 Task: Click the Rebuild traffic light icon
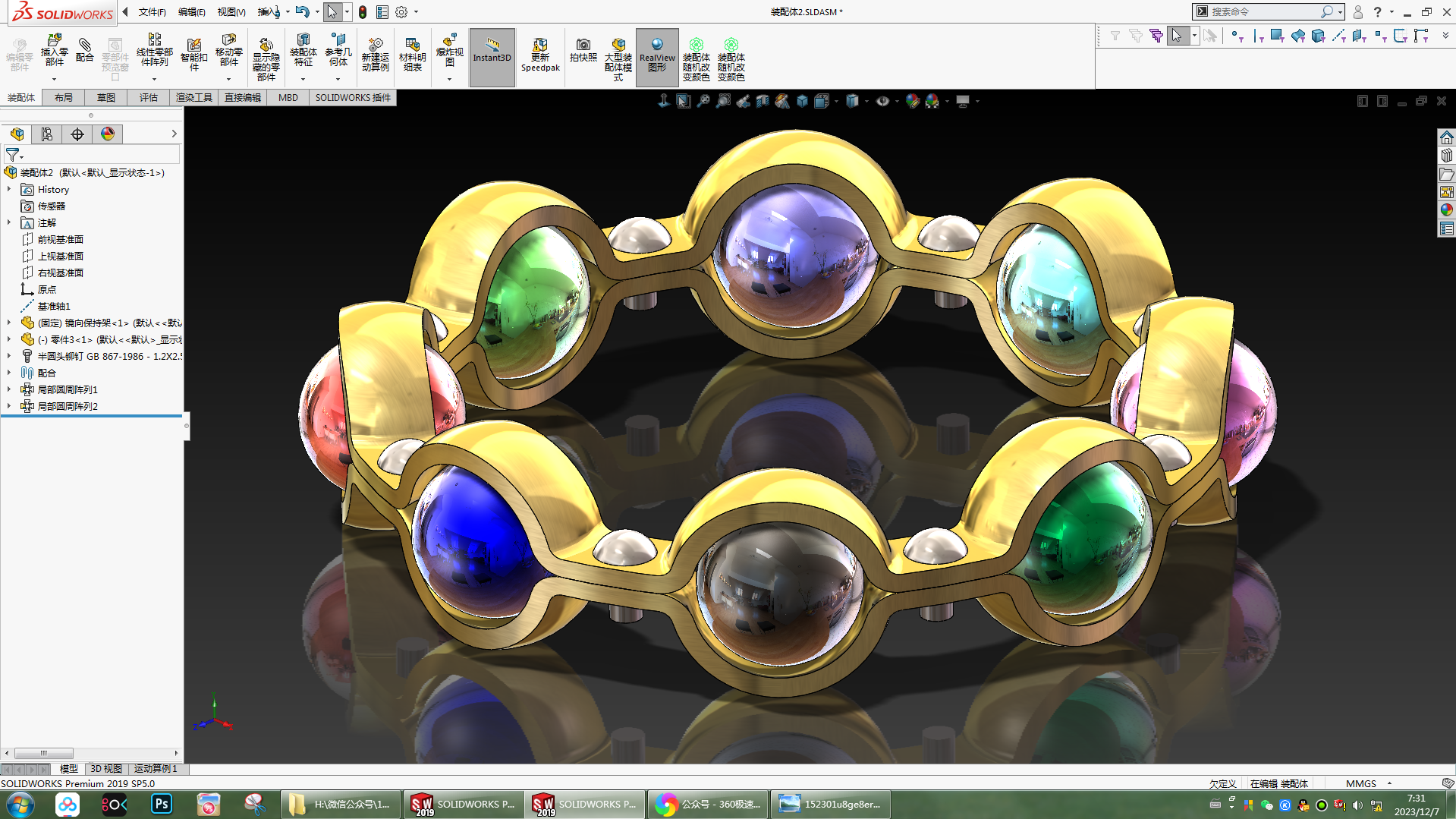363,12
